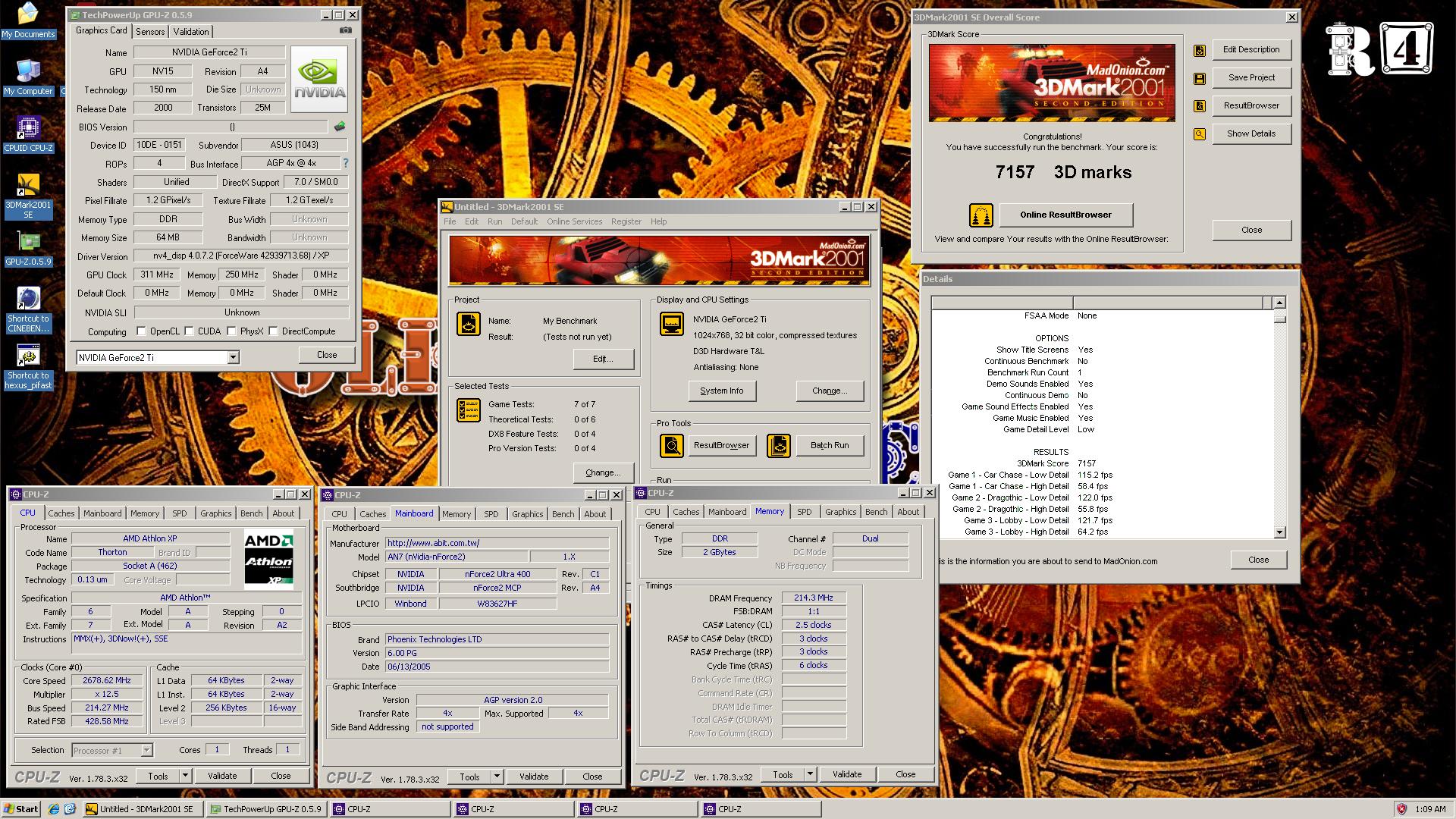Click the Batch Run icon
The height and width of the screenshot is (819, 1456).
coord(779,446)
